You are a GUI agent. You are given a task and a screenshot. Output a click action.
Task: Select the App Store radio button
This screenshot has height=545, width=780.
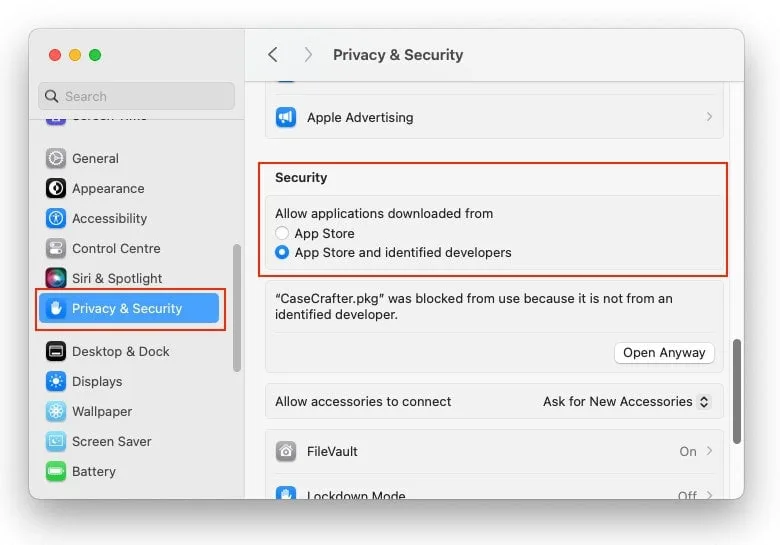pos(282,233)
